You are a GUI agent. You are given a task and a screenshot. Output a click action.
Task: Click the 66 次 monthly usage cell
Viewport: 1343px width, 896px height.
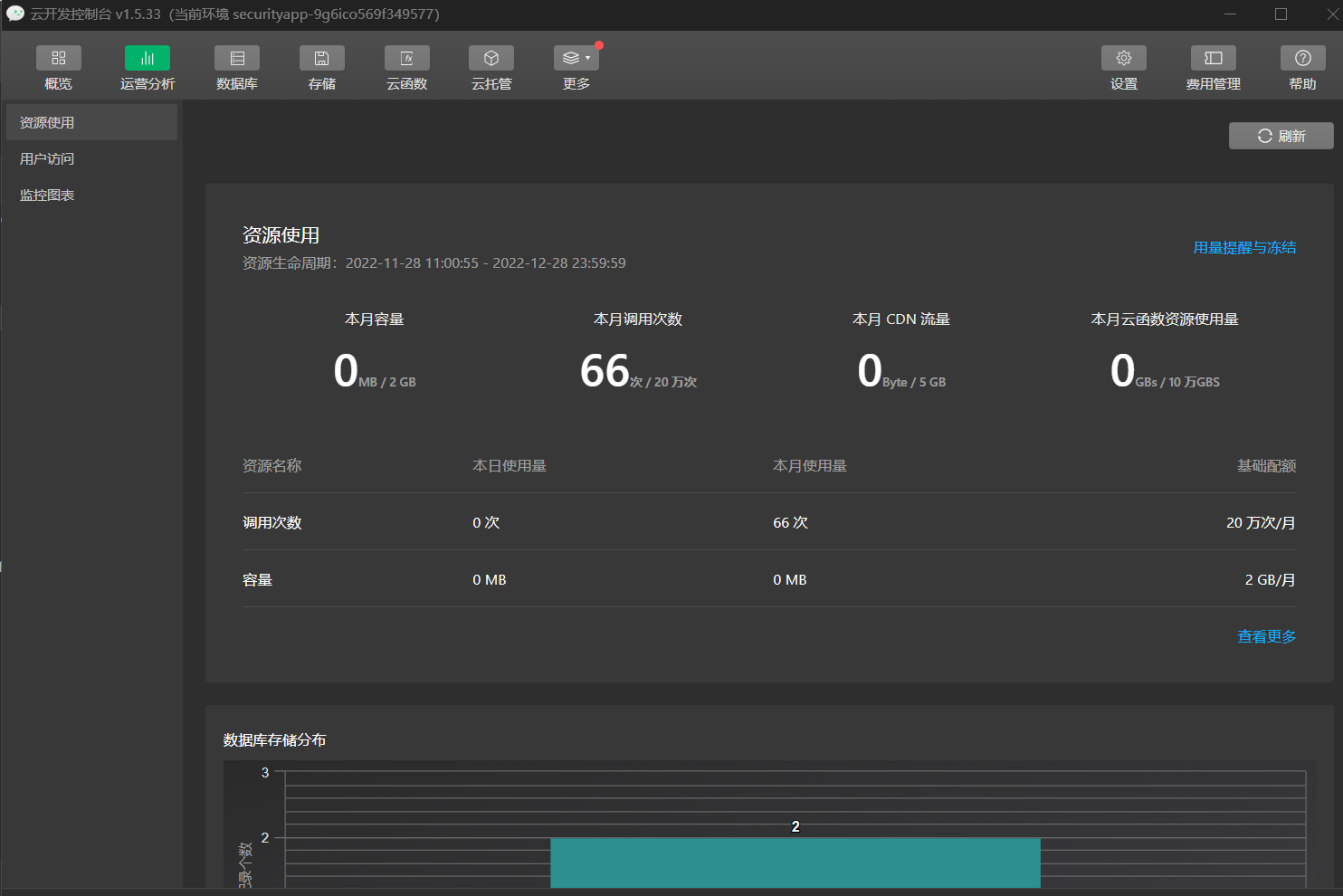point(790,522)
